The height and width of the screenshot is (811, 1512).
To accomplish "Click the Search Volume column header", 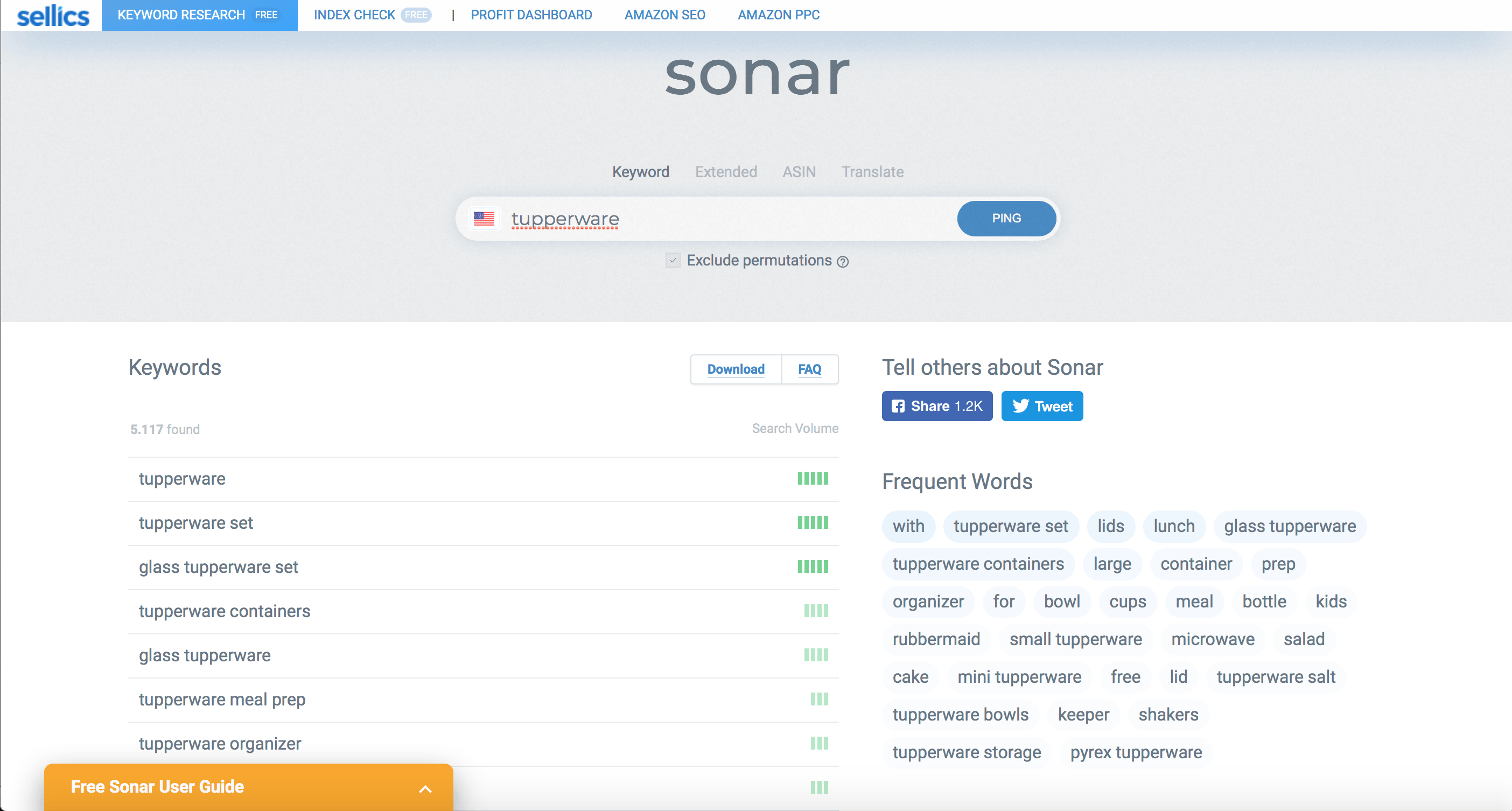I will 795,428.
